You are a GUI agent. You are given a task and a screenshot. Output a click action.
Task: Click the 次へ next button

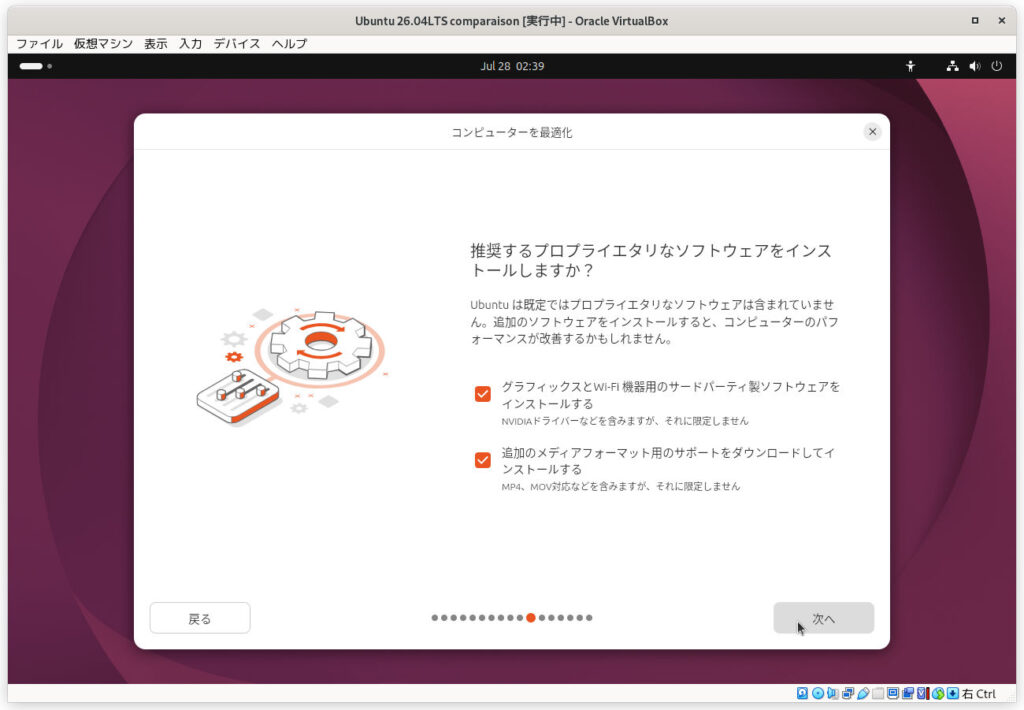pos(824,618)
